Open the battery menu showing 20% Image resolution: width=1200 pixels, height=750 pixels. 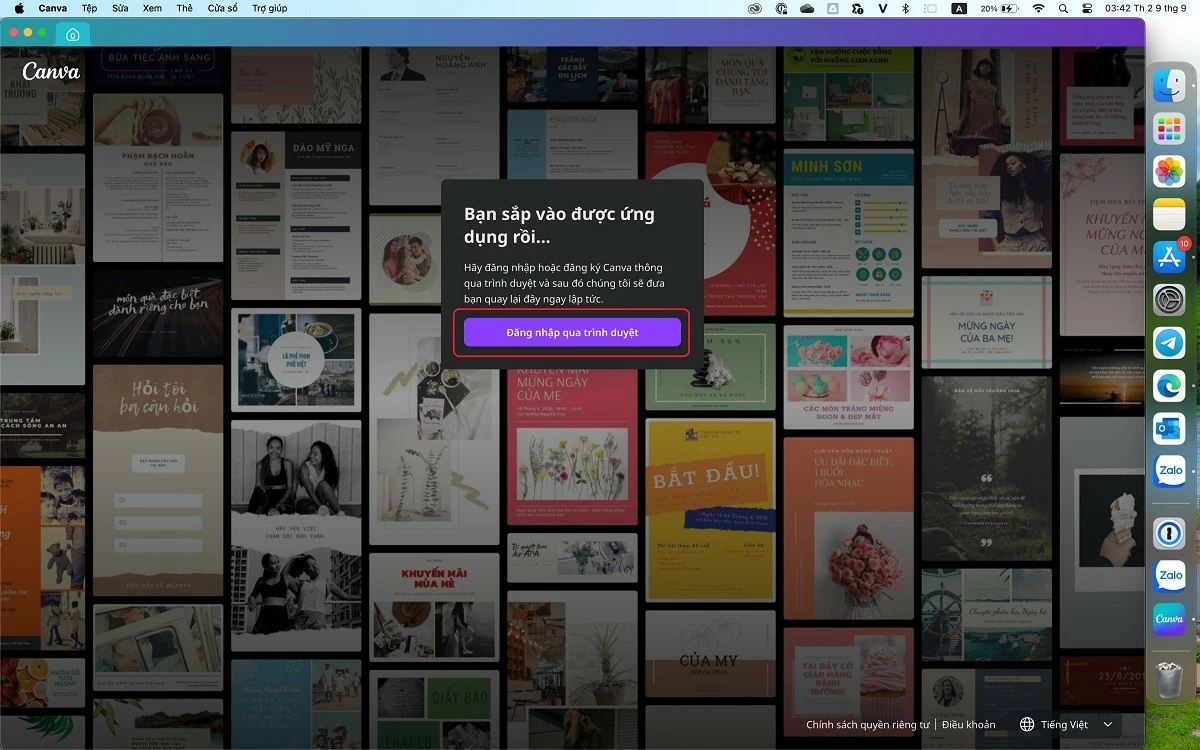coord(1000,8)
